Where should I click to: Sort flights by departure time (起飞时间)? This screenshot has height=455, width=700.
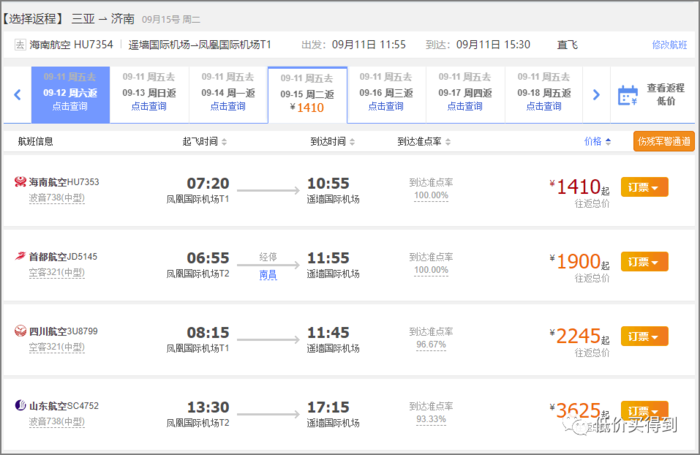pyautogui.click(x=204, y=141)
